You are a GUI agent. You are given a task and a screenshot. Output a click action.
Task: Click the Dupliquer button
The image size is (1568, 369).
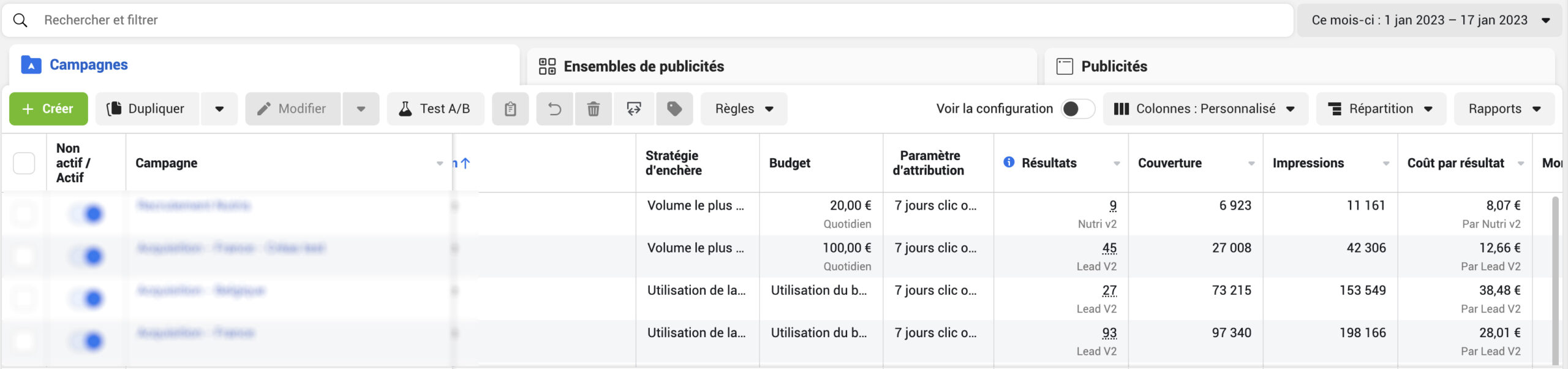tap(147, 109)
